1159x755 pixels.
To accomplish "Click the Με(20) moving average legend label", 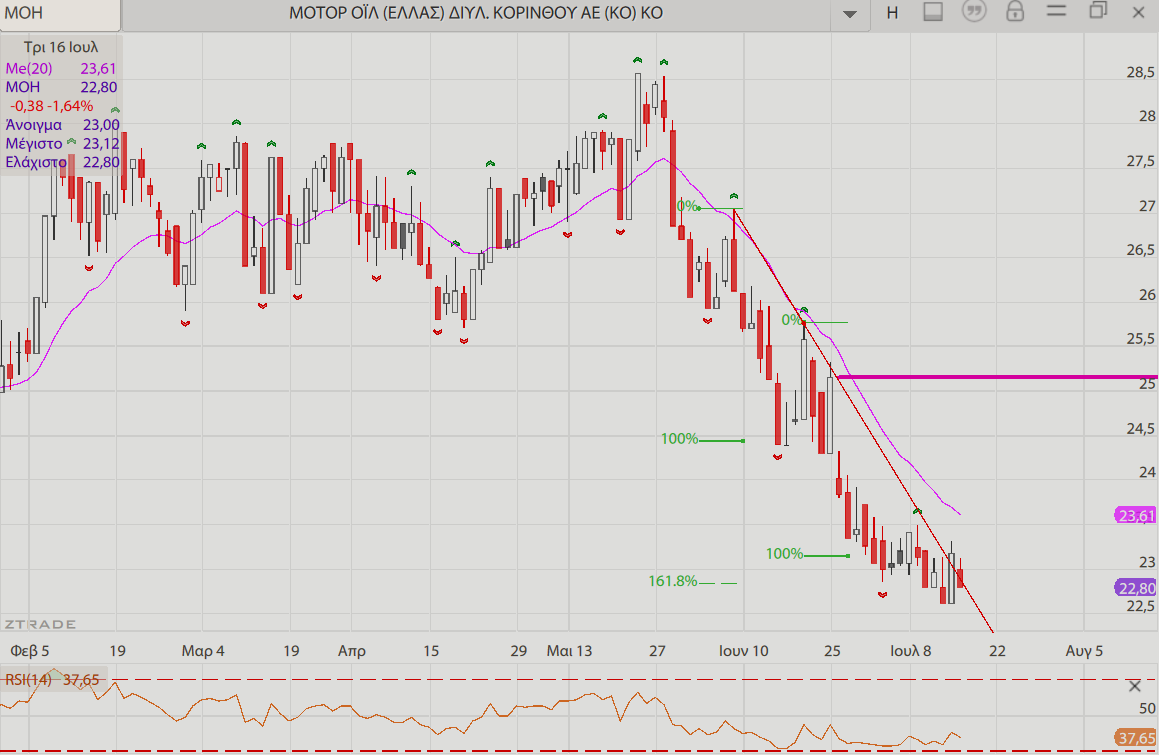I will [29, 69].
